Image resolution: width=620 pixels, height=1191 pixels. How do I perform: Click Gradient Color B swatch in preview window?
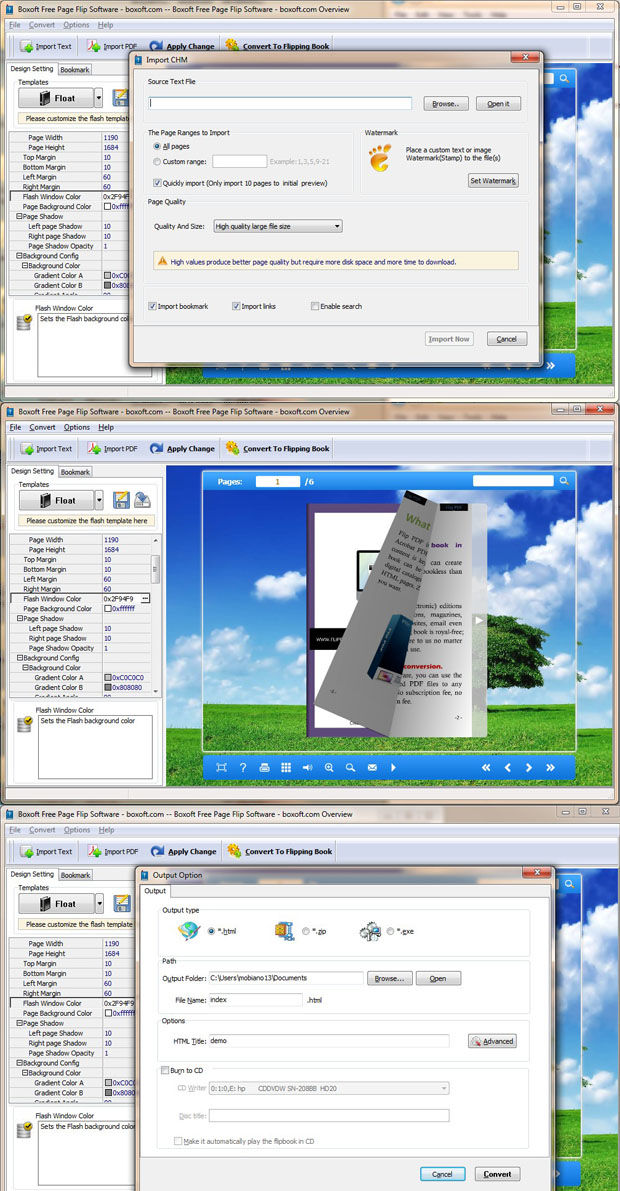tap(109, 687)
